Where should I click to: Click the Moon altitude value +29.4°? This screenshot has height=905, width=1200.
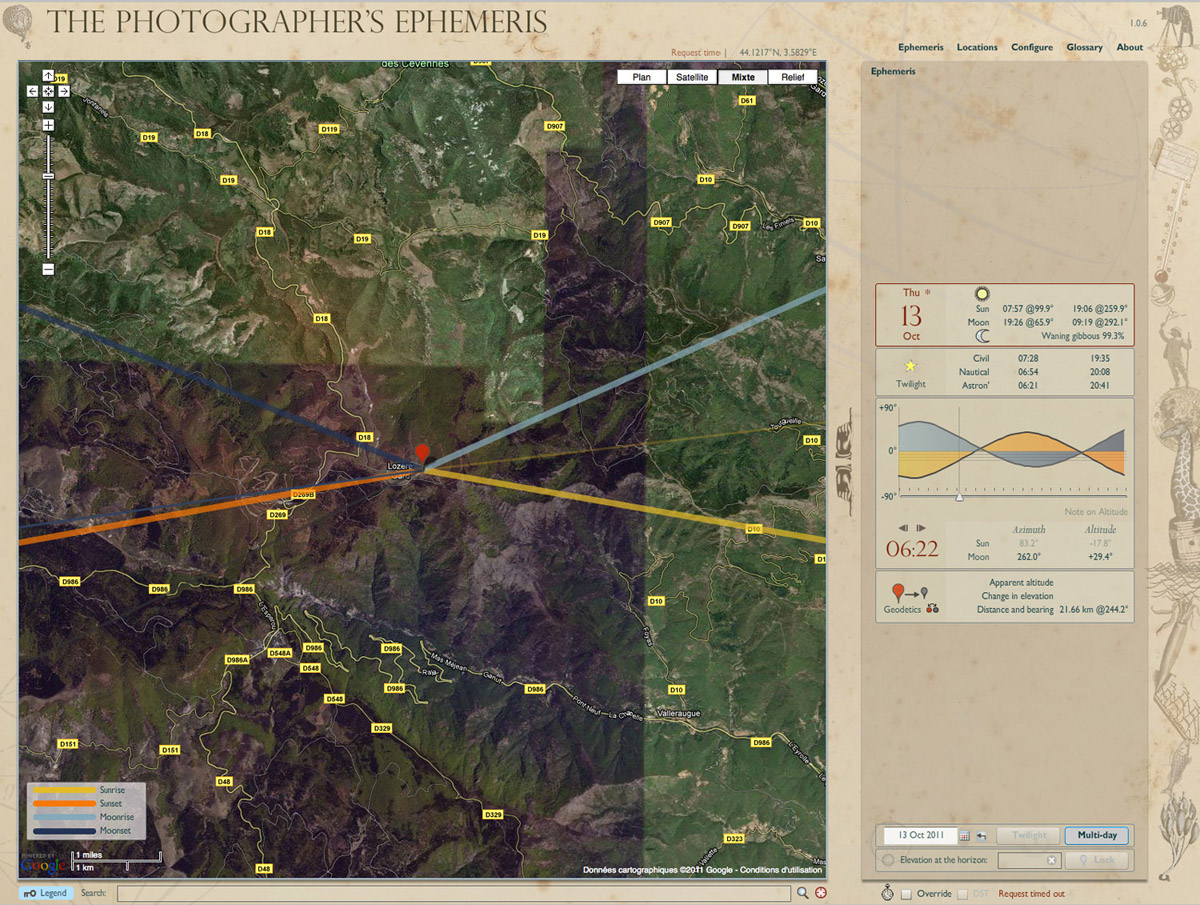pos(1099,557)
